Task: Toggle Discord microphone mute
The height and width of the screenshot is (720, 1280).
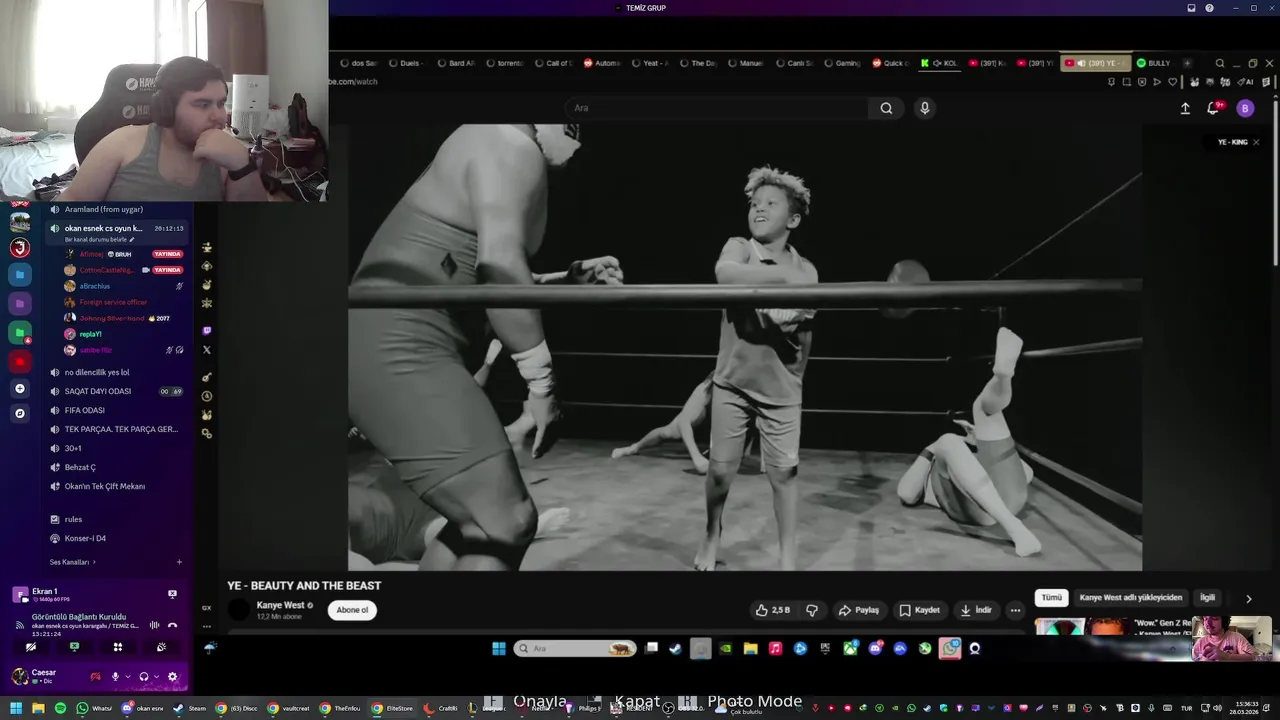Action: tap(115, 677)
